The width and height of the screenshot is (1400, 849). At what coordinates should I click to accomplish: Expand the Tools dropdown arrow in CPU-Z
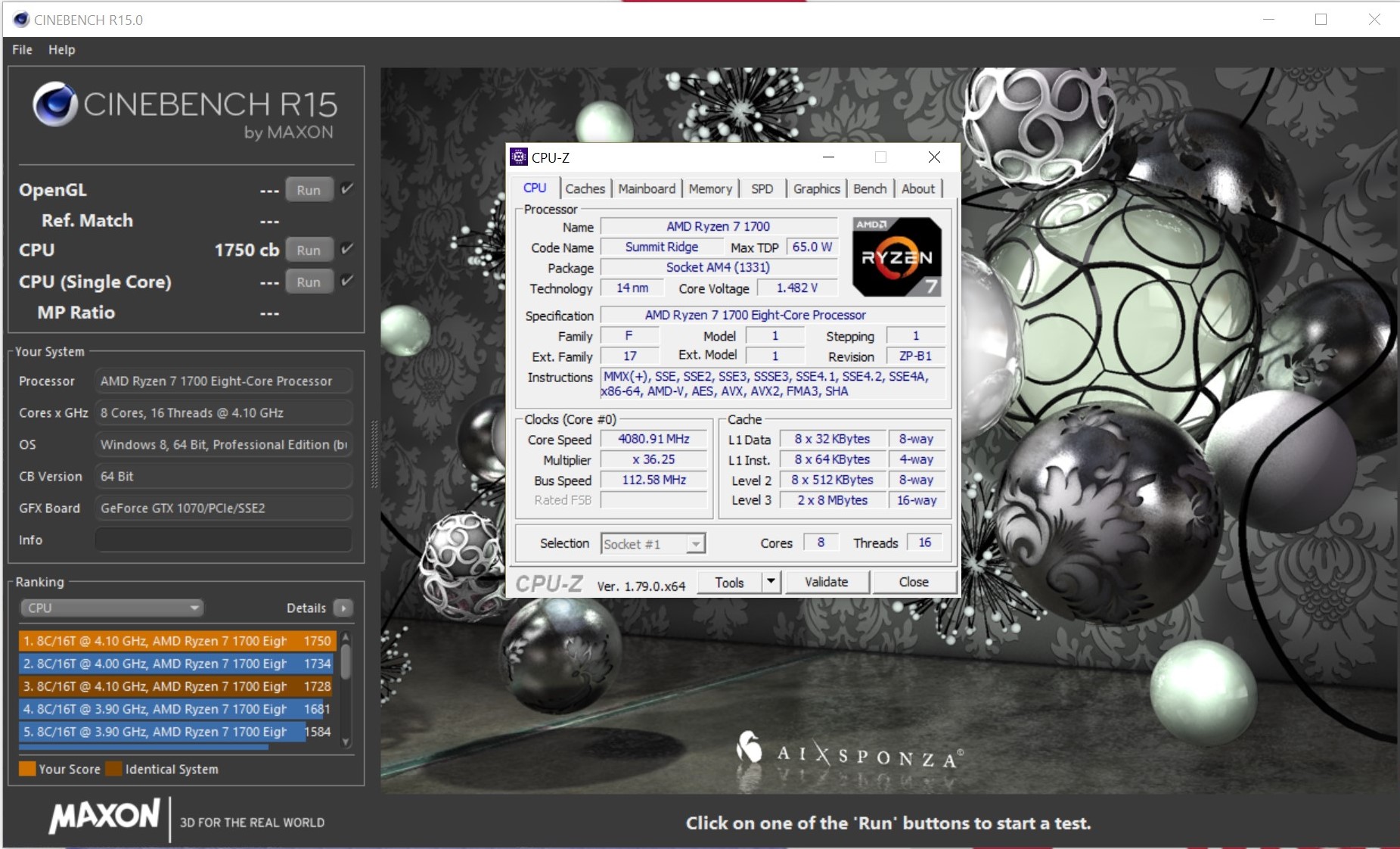click(771, 582)
